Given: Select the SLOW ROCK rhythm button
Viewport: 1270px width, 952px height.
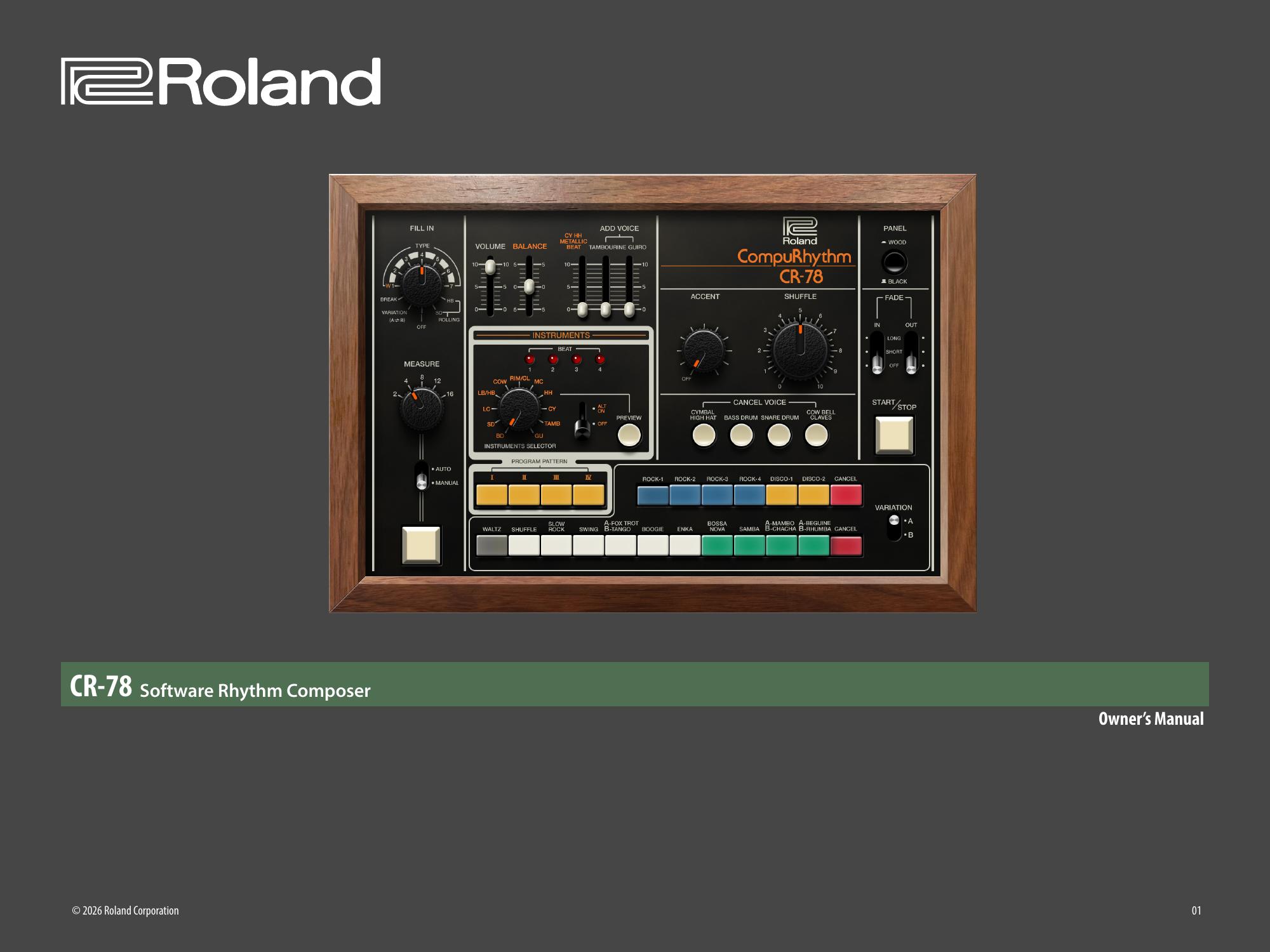Looking at the screenshot, I should click(556, 545).
